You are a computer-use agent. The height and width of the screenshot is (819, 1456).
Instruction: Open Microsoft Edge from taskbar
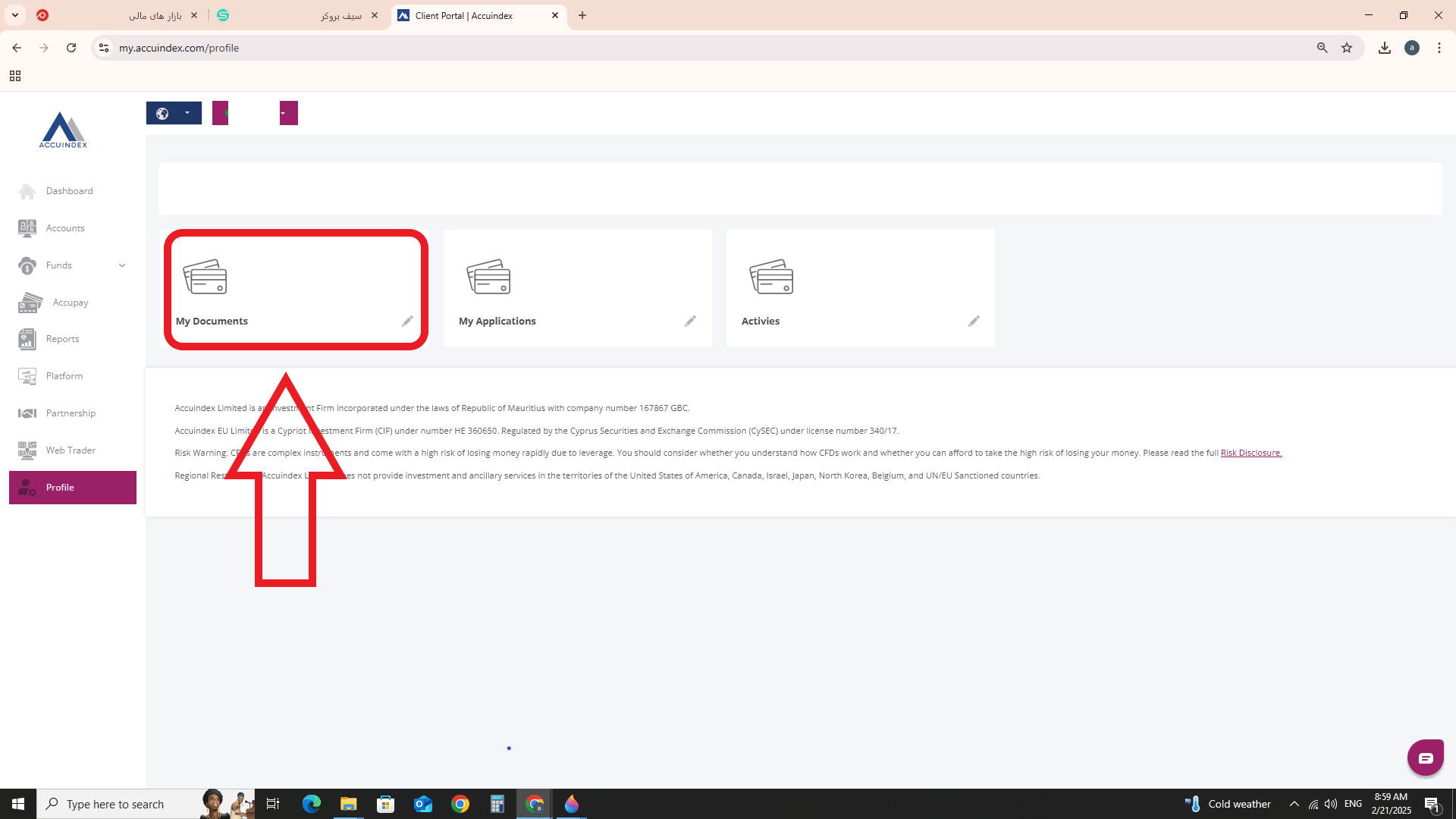[312, 804]
